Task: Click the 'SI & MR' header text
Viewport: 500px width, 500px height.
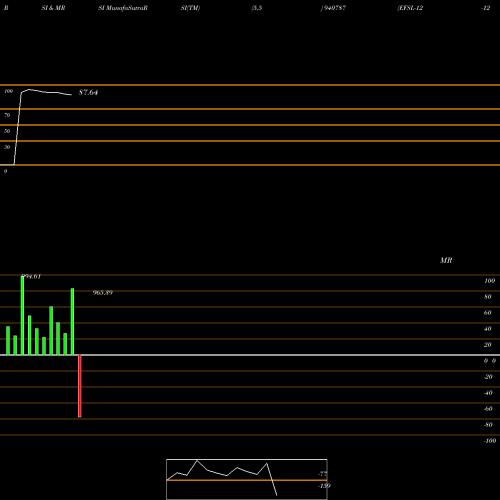Action: coord(53,8)
